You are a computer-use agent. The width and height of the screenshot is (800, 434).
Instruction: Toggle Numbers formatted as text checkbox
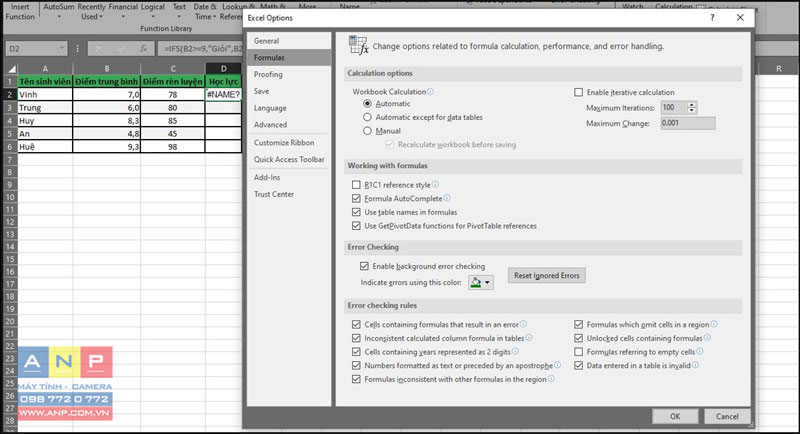(356, 366)
